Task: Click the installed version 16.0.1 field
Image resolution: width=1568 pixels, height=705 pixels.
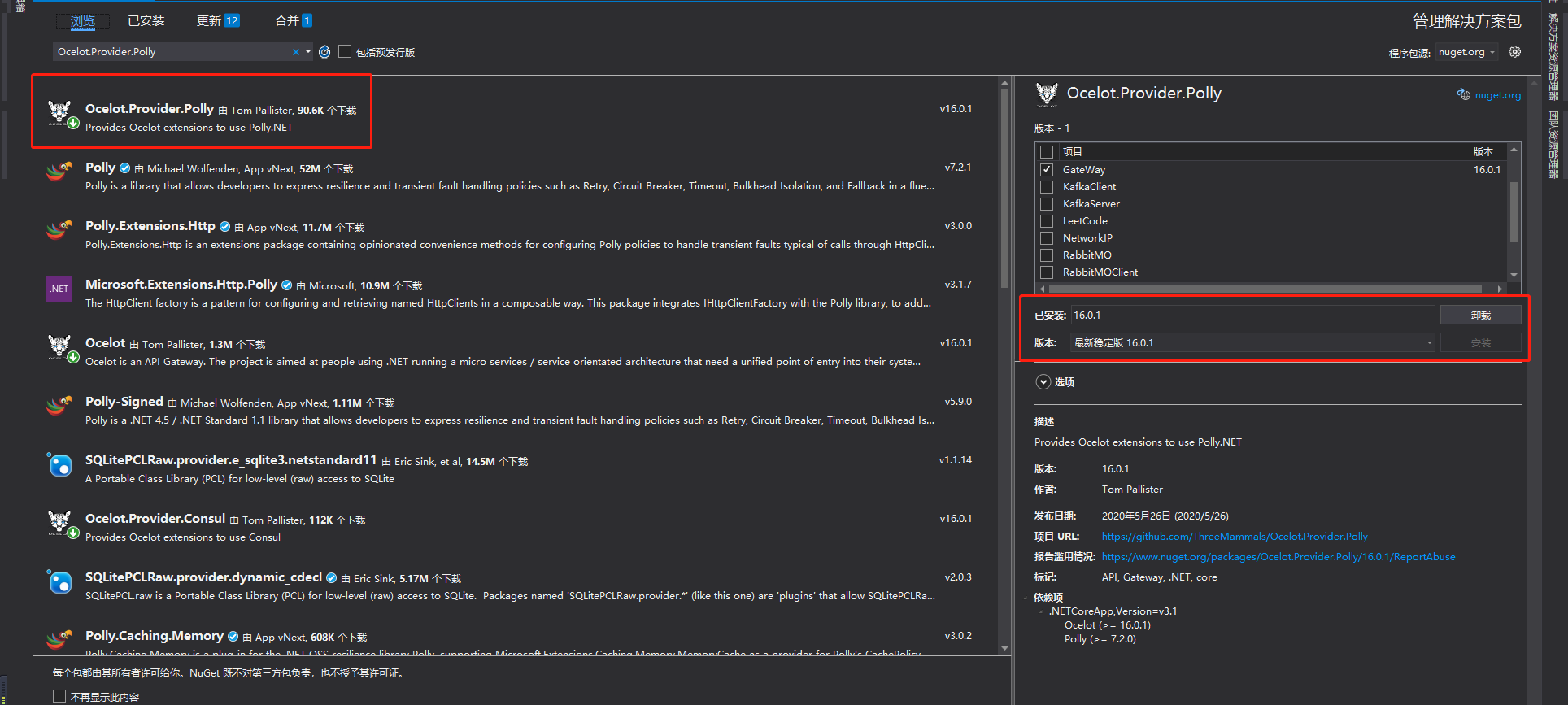Action: [1253, 316]
